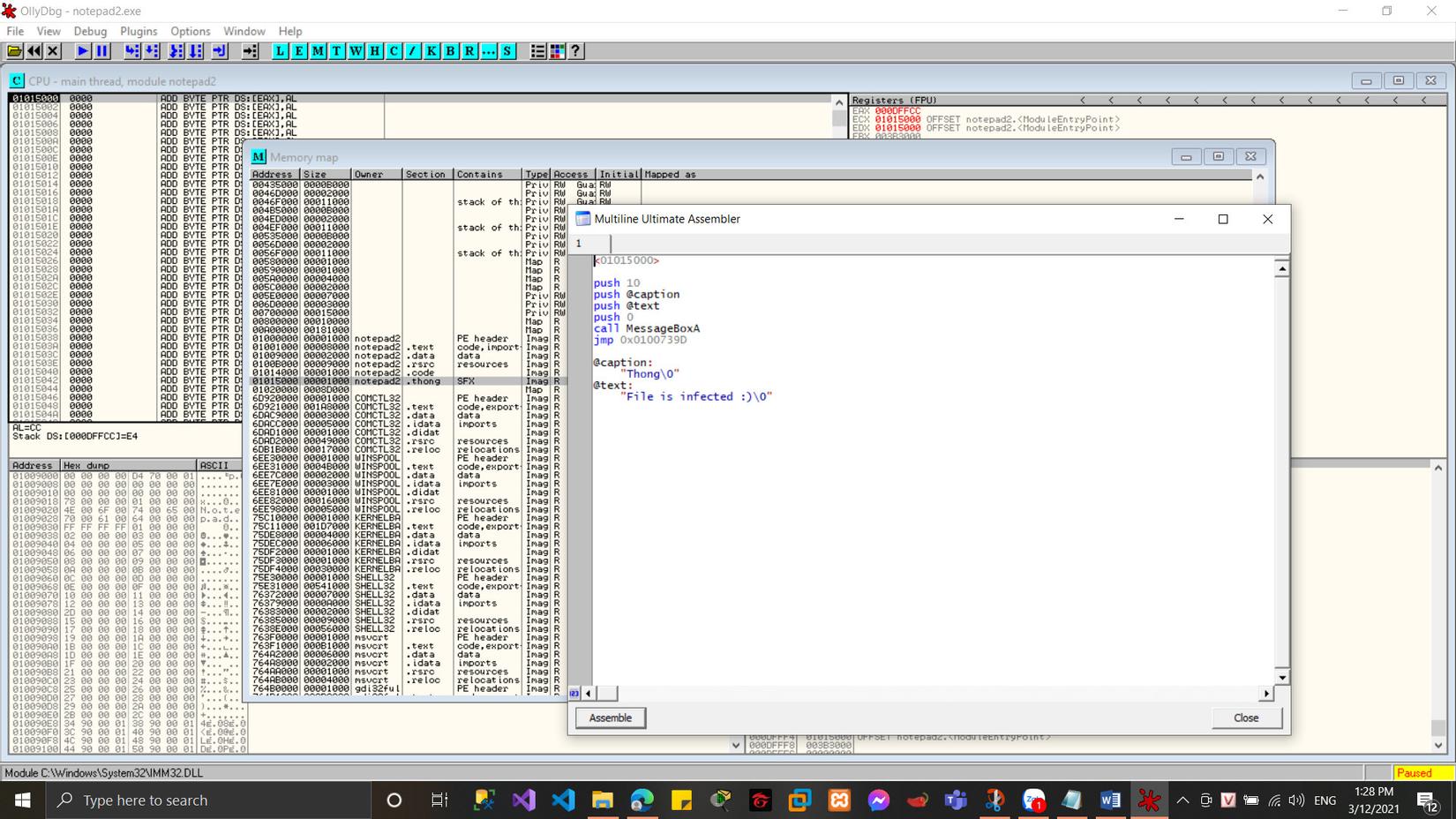Show Call stack with K toolbar button
This screenshot has height=819, width=1456.
[x=432, y=51]
